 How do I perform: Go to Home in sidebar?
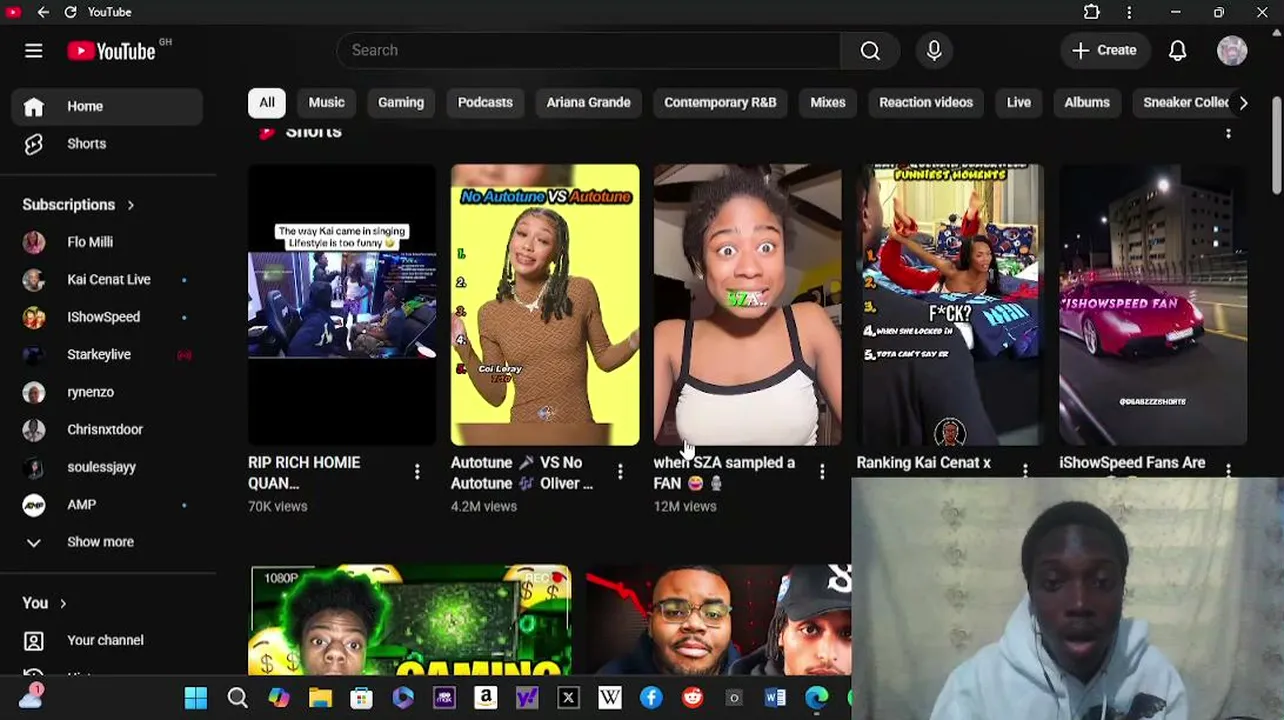pyautogui.click(x=107, y=106)
